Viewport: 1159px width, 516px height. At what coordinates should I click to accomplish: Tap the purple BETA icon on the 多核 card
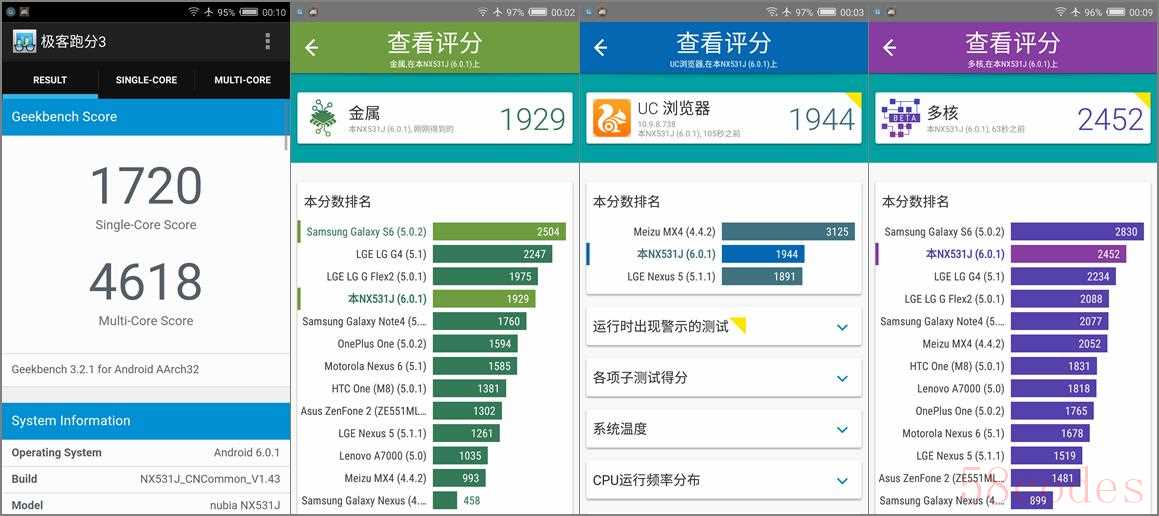[x=901, y=118]
